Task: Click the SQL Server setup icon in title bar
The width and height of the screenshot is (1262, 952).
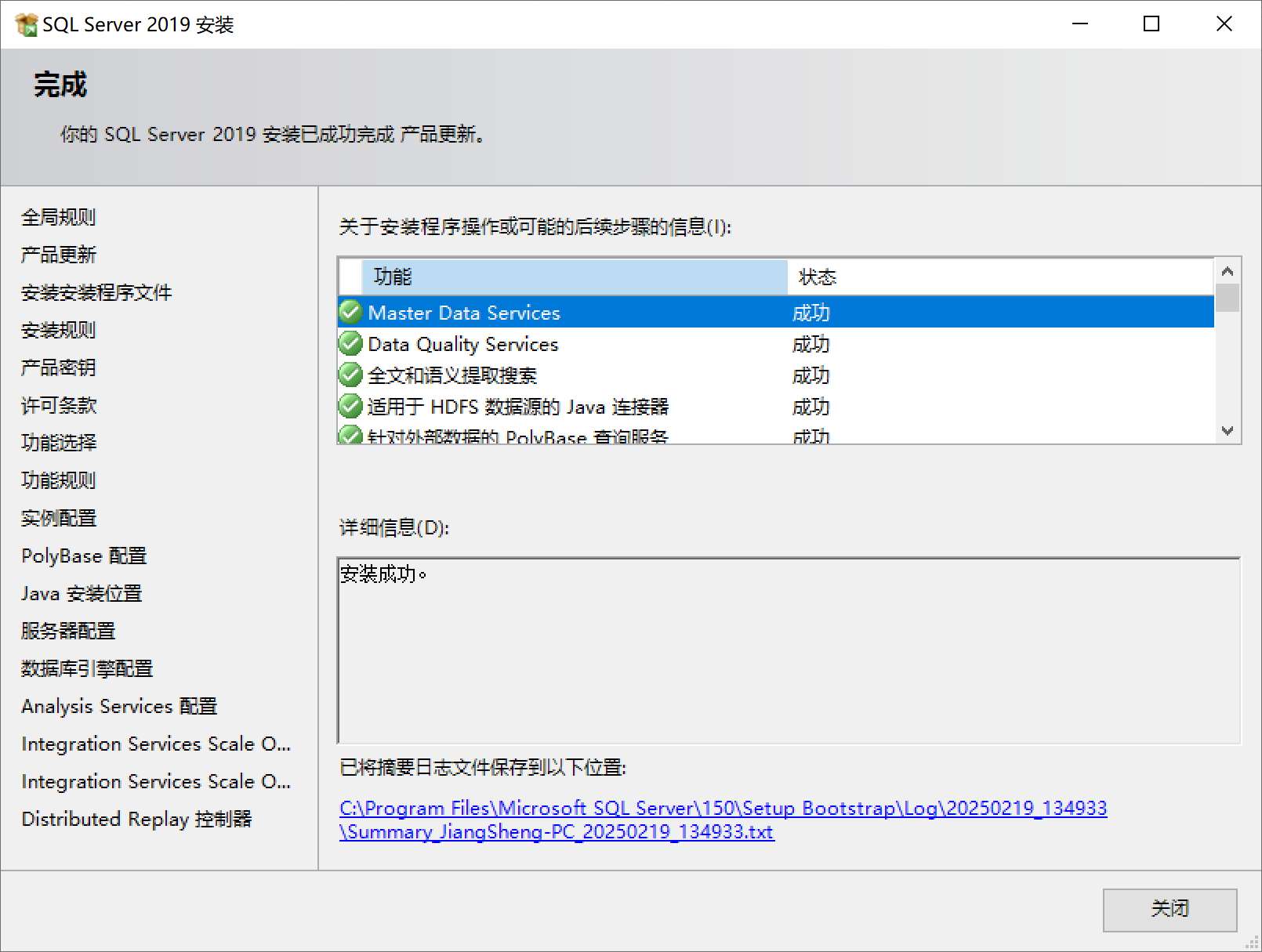Action: click(x=26, y=24)
